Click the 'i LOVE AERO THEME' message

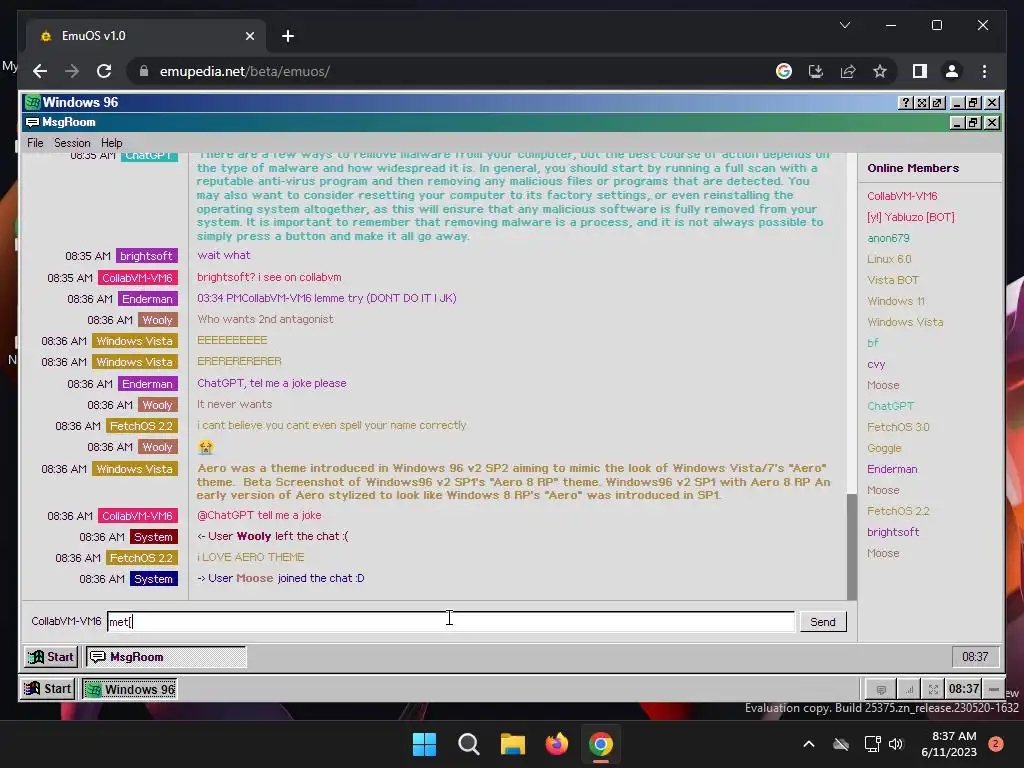pyautogui.click(x=250, y=557)
